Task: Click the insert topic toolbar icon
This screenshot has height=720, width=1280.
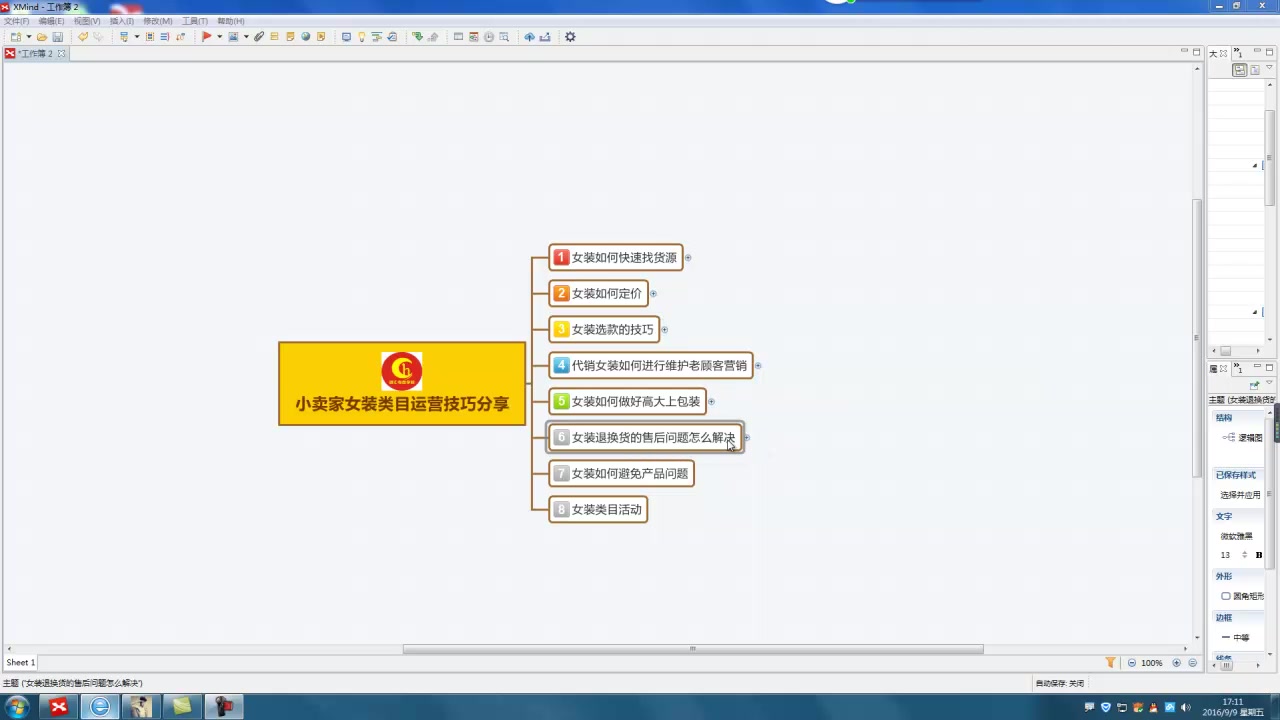Action: [x=124, y=37]
